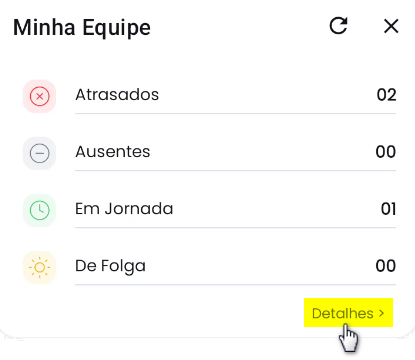Click the De Folga count 00
Viewport: 415px width, 360px height.
[386, 266]
